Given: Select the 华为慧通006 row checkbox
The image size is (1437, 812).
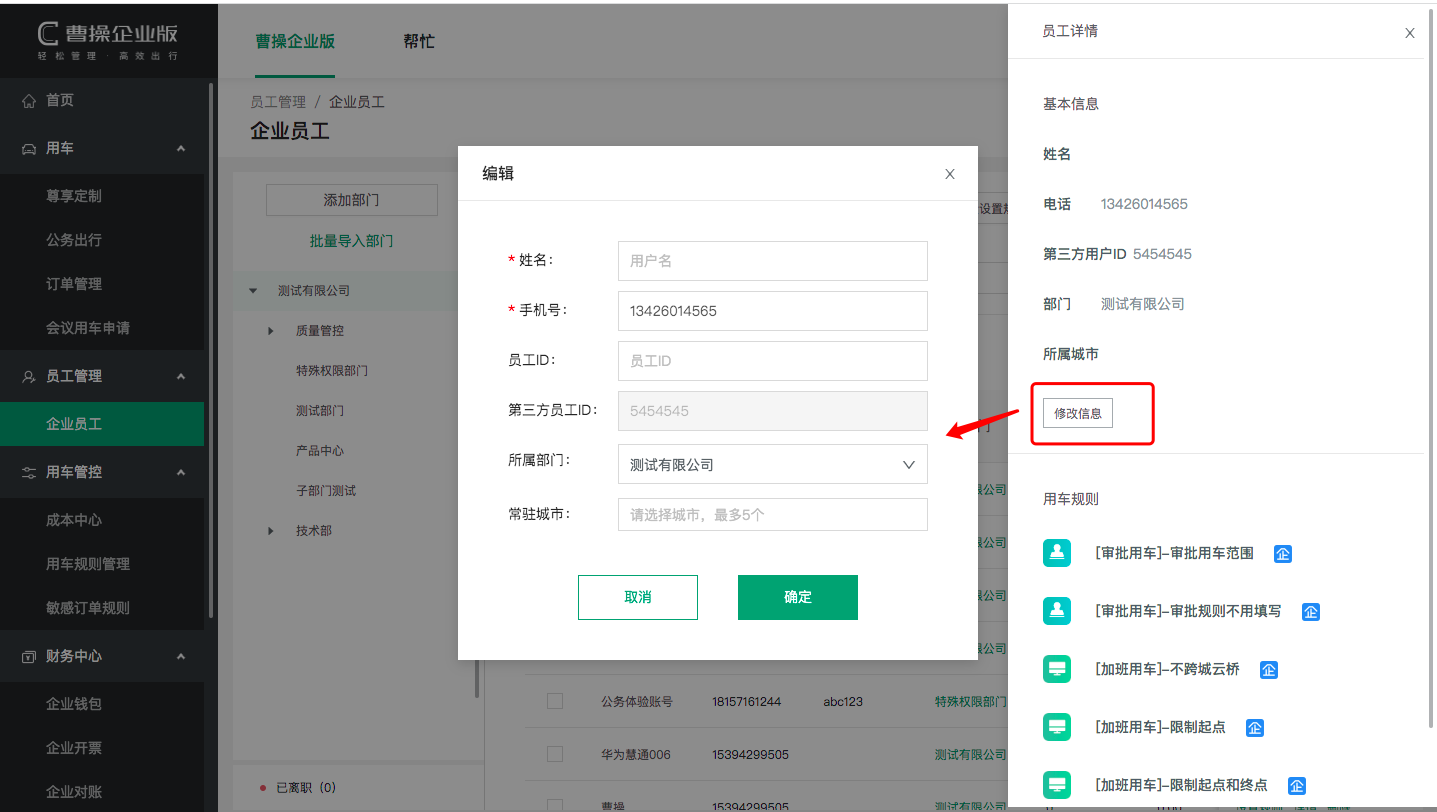Looking at the screenshot, I should [x=555, y=754].
